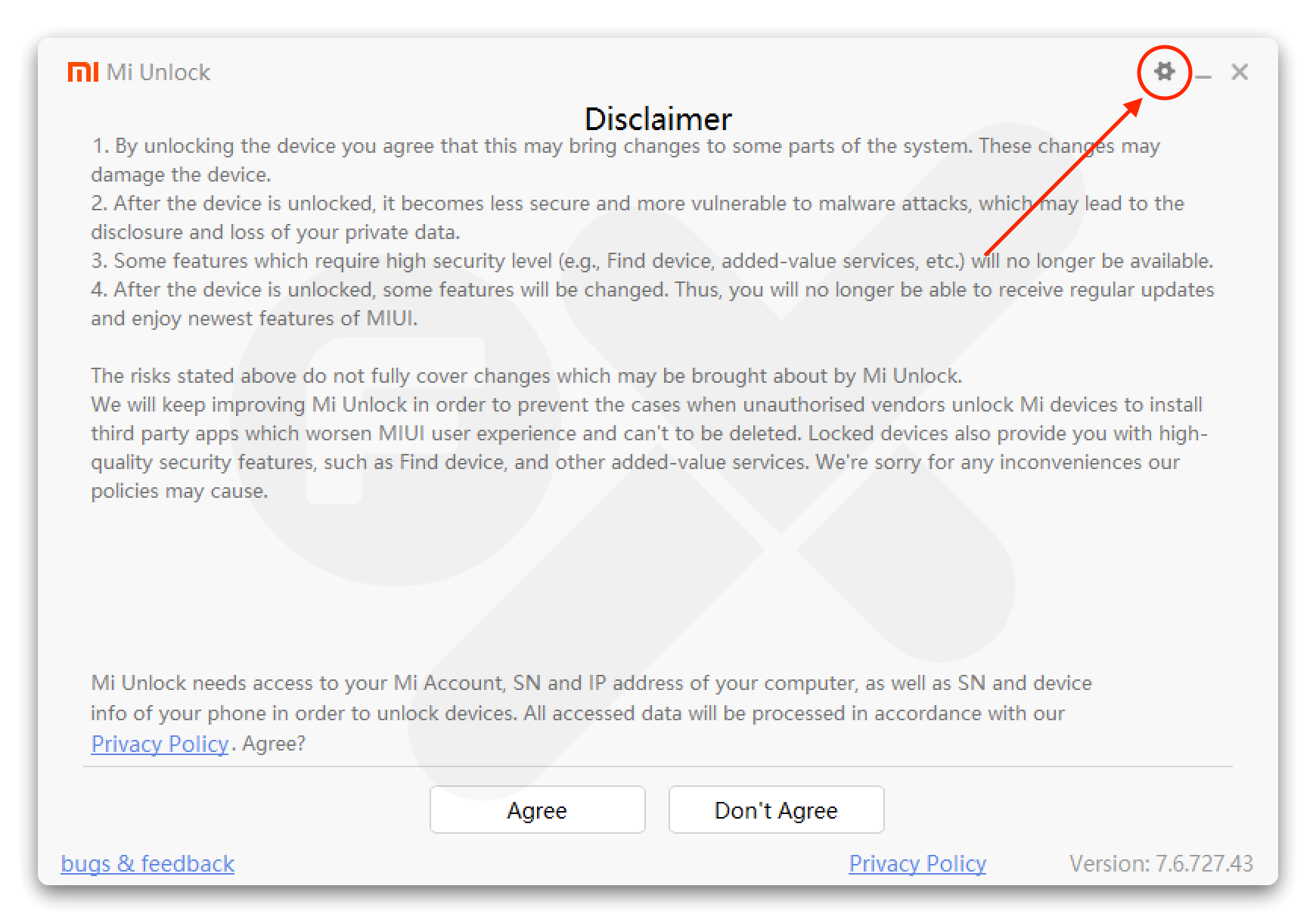Click the orange Mi logo
The height and width of the screenshot is (923, 1316).
click(x=83, y=72)
